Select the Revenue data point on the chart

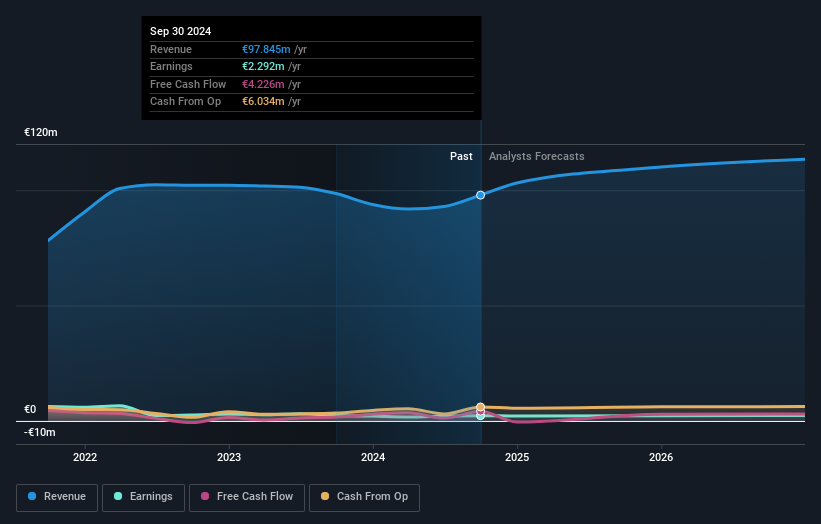480,195
